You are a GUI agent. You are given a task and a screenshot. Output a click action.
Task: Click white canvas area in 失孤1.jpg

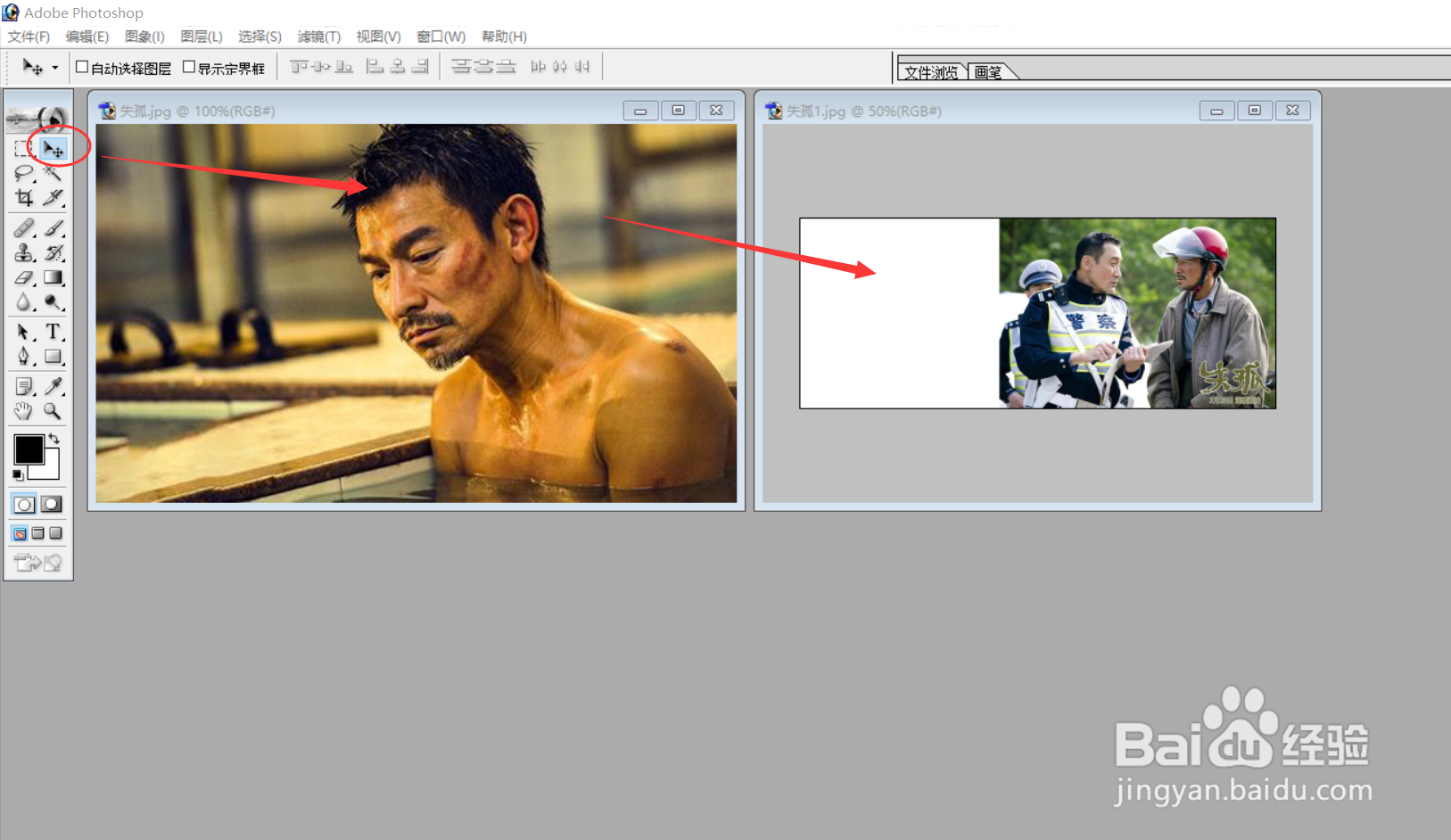900,313
